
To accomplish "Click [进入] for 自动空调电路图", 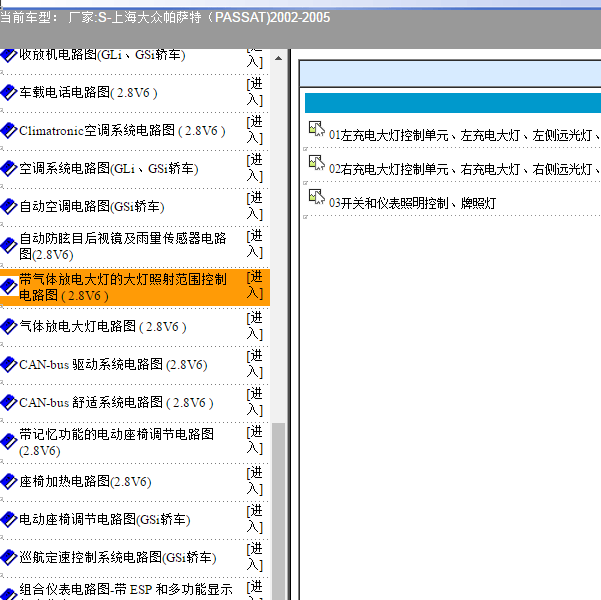I will point(255,206).
